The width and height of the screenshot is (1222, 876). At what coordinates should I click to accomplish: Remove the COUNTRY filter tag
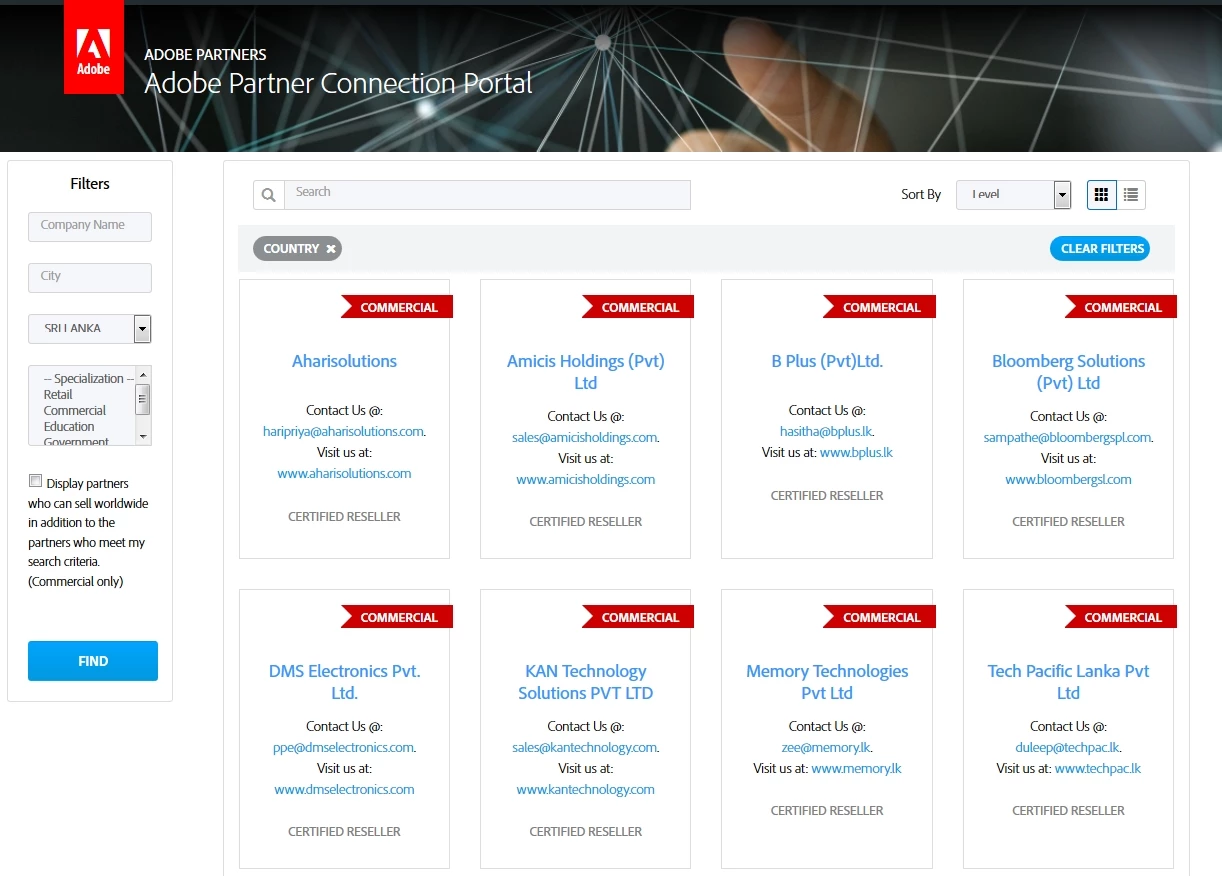[x=331, y=249]
